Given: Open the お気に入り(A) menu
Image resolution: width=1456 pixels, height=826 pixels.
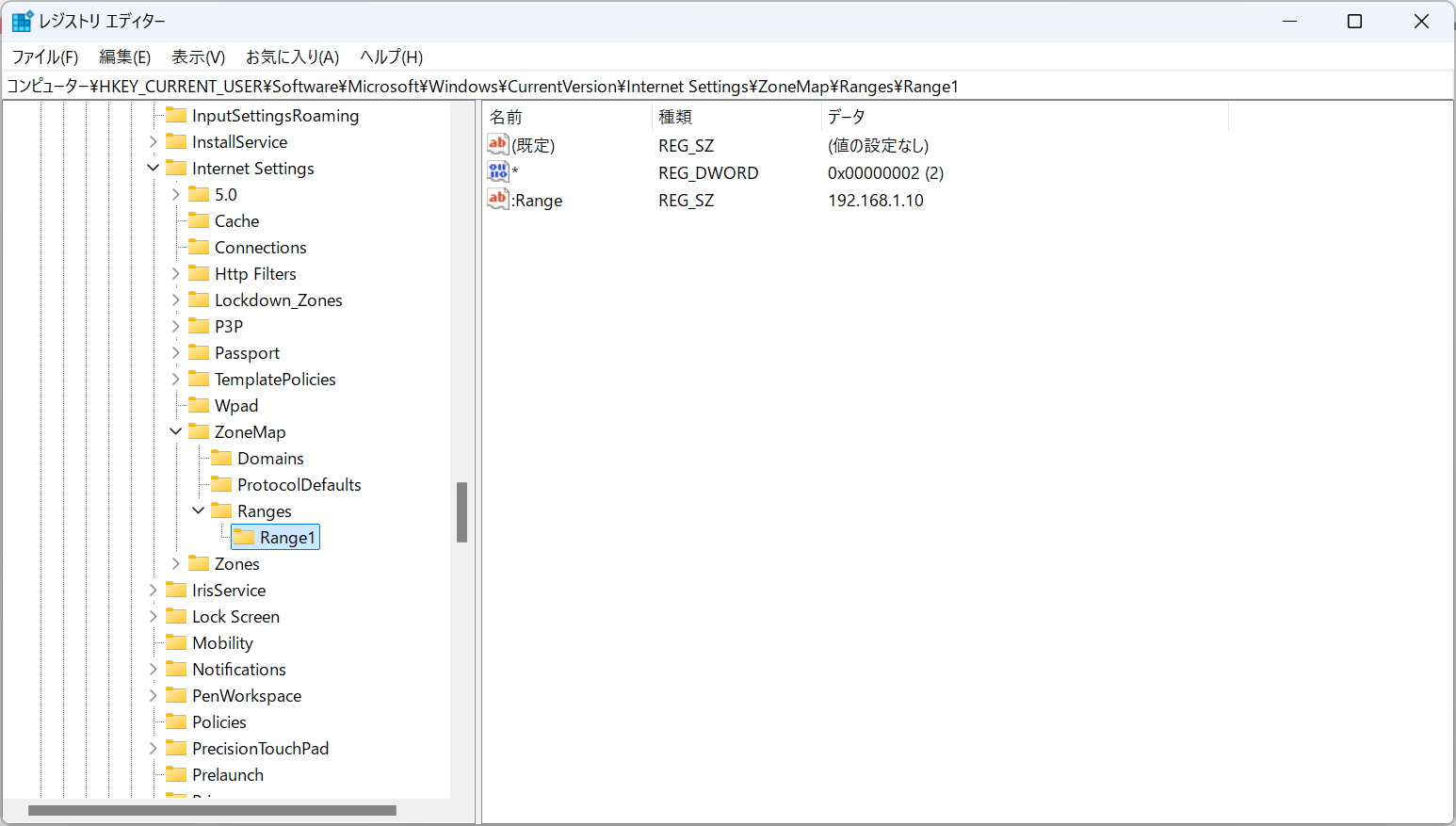Looking at the screenshot, I should click(x=292, y=57).
